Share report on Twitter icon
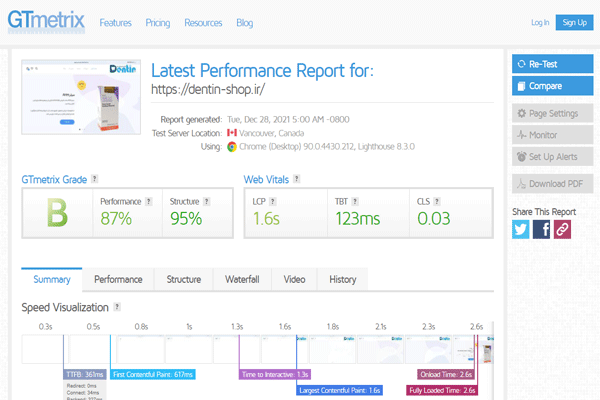This screenshot has width=600, height=400. coord(521,229)
